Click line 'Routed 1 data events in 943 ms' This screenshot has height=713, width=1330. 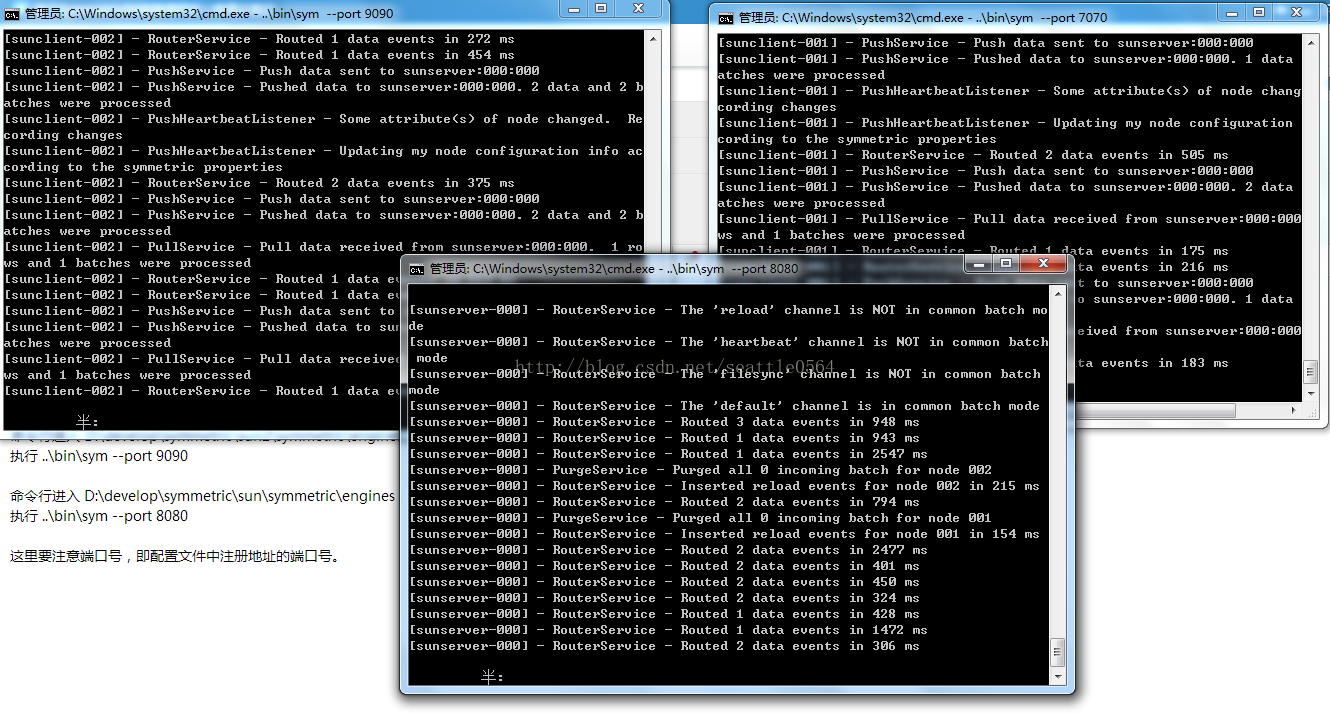(x=664, y=438)
